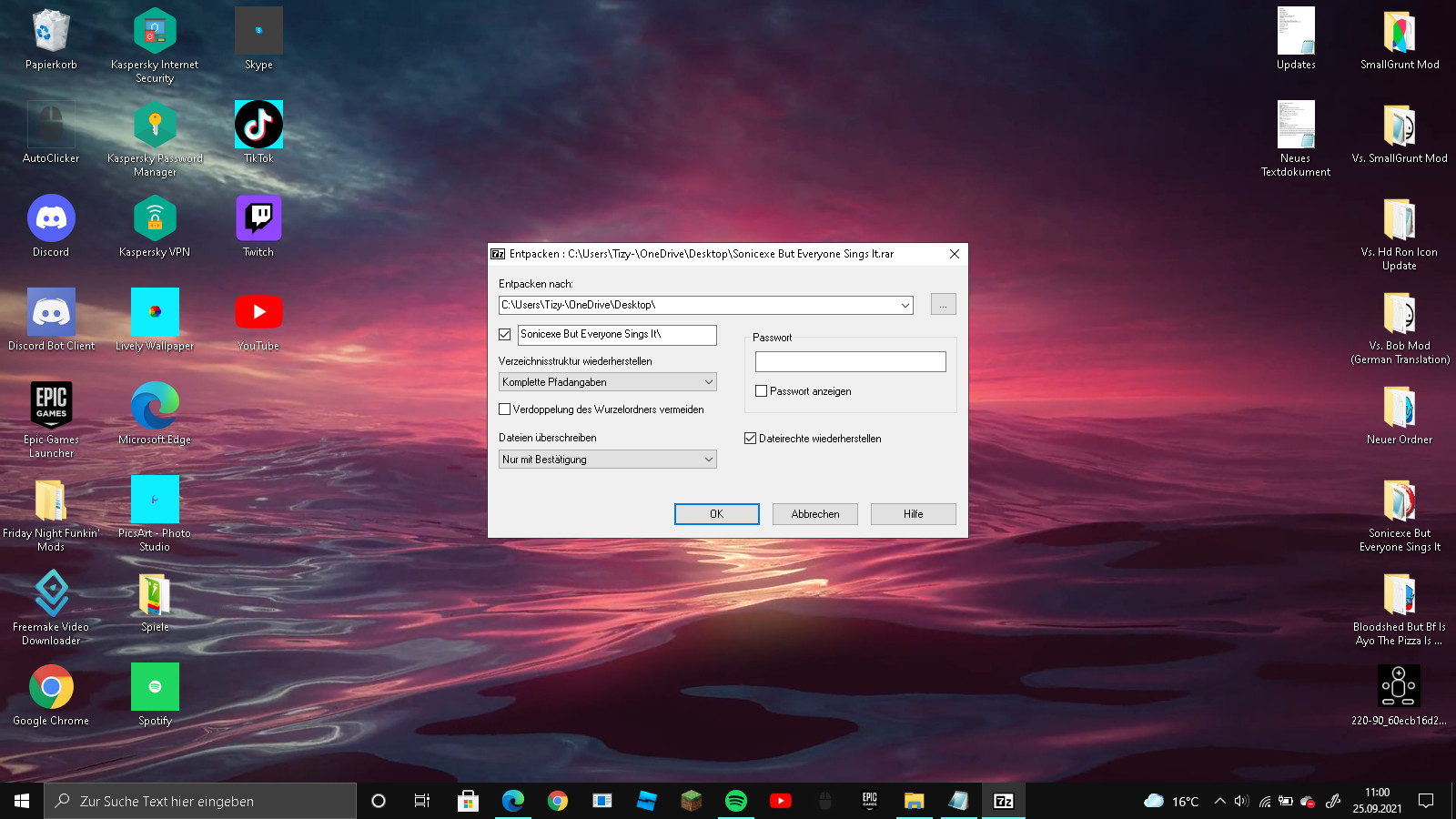The height and width of the screenshot is (819, 1456).
Task: Open Lively Wallpaper
Action: pyautogui.click(x=155, y=312)
